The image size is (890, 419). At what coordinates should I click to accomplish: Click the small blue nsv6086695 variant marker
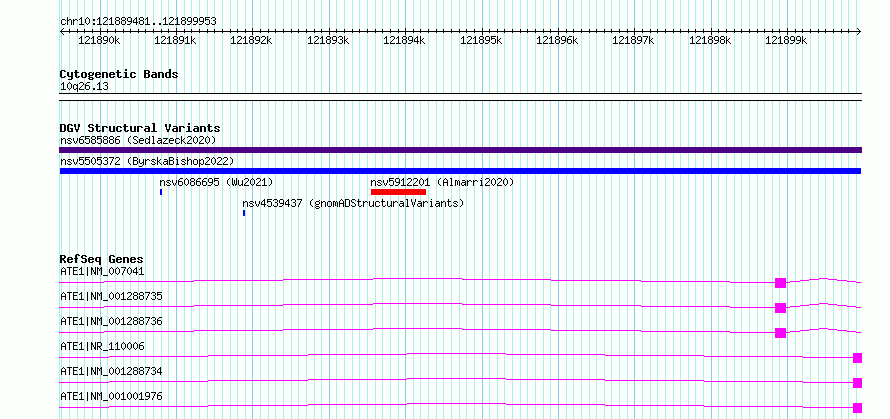[161, 192]
